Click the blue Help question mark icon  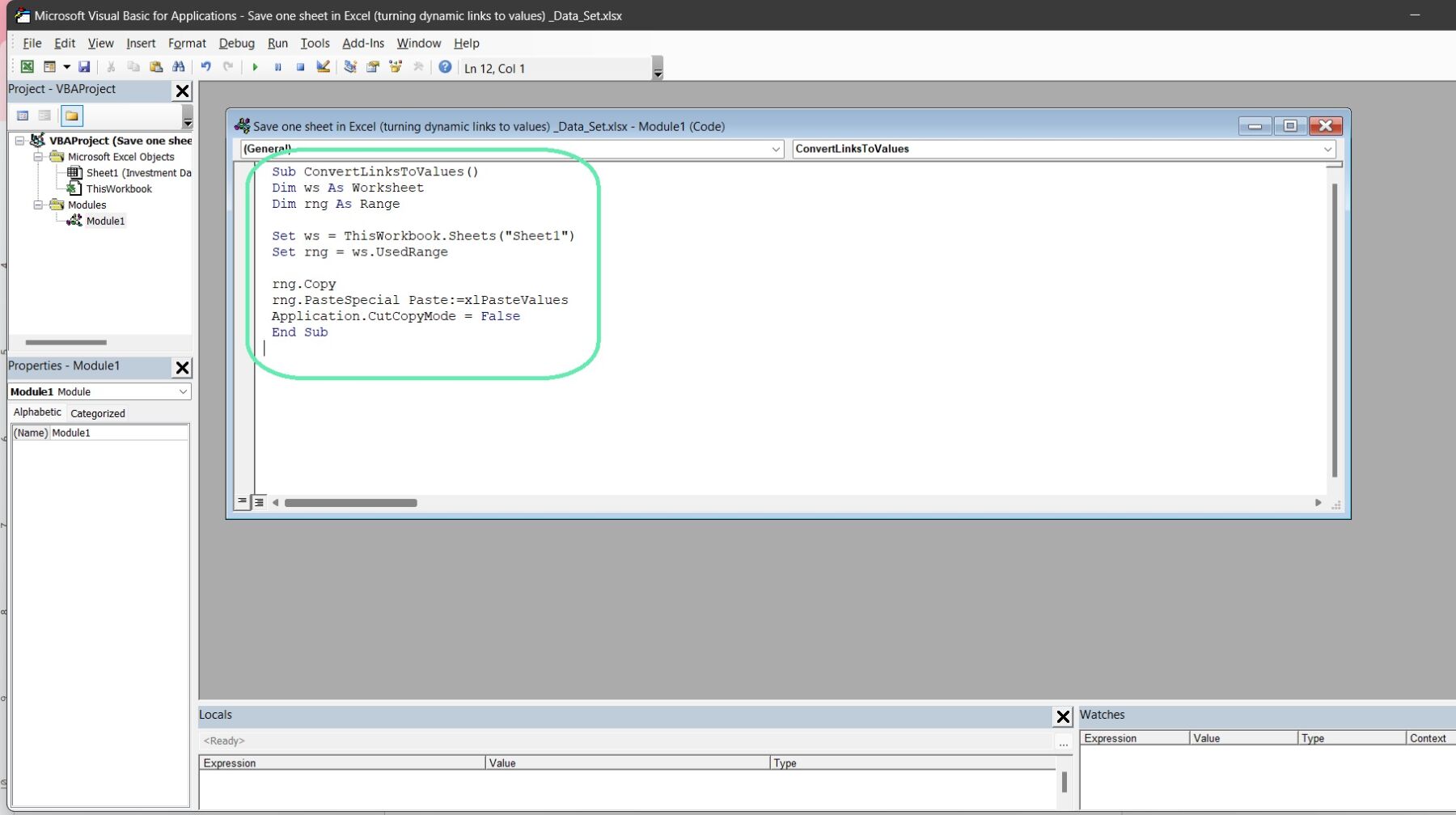445,67
